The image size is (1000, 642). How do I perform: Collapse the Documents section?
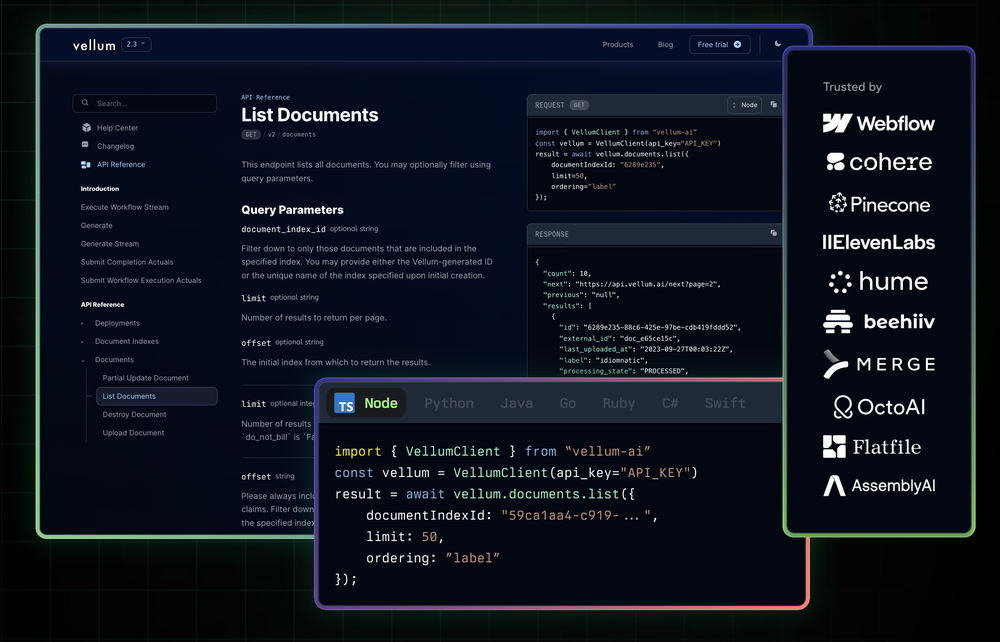[114, 360]
